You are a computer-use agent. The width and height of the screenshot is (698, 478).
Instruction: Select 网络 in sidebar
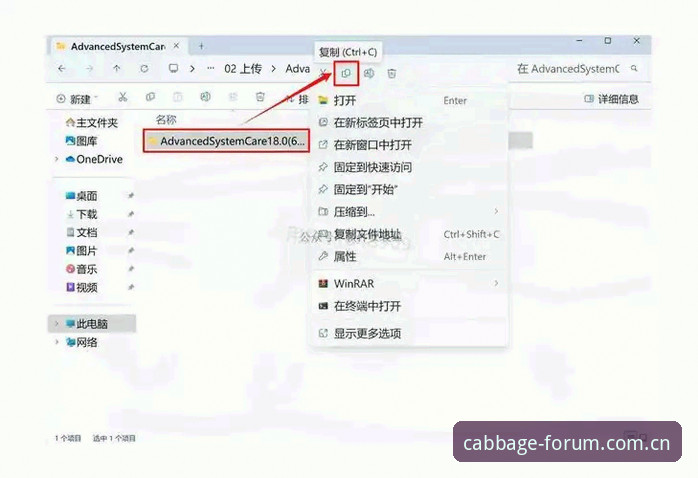pyautogui.click(x=81, y=342)
